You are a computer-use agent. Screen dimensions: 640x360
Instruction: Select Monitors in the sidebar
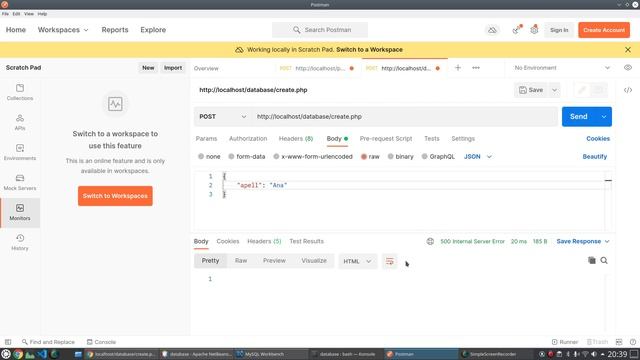20,212
